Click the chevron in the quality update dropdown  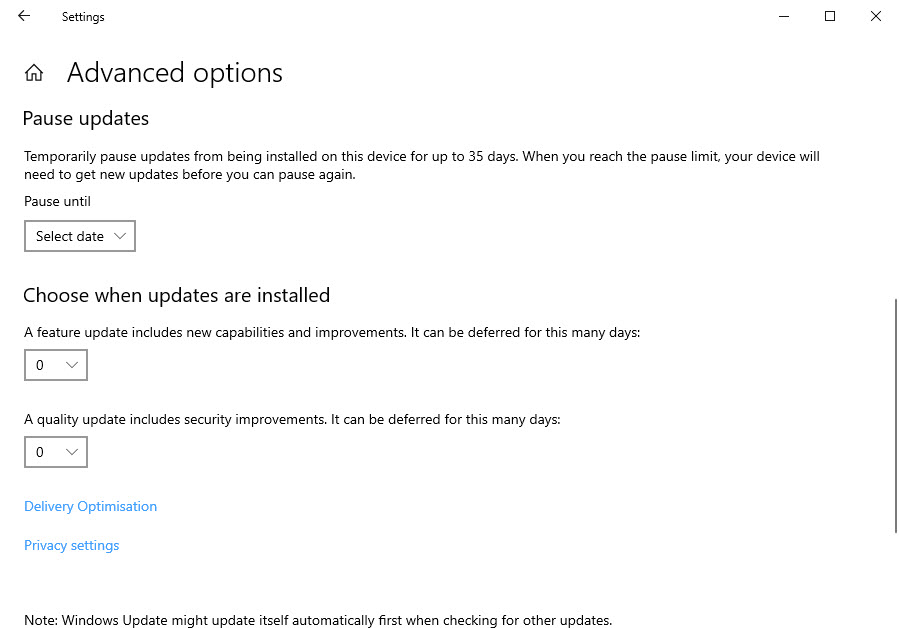pyautogui.click(x=71, y=452)
